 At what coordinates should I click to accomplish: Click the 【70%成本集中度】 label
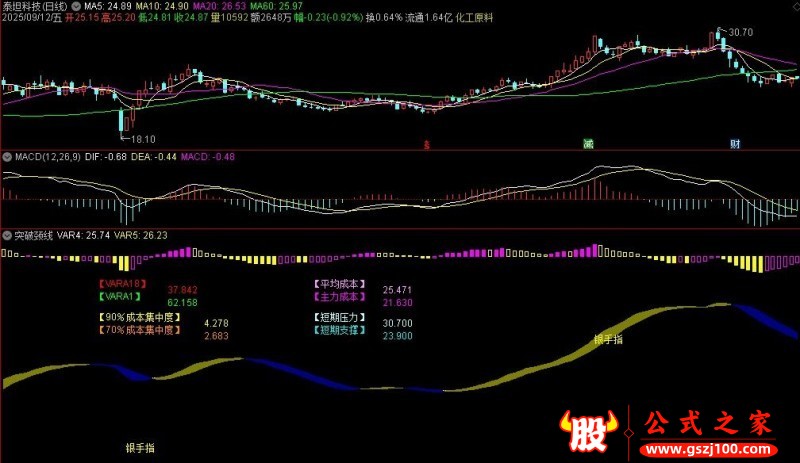click(x=139, y=330)
